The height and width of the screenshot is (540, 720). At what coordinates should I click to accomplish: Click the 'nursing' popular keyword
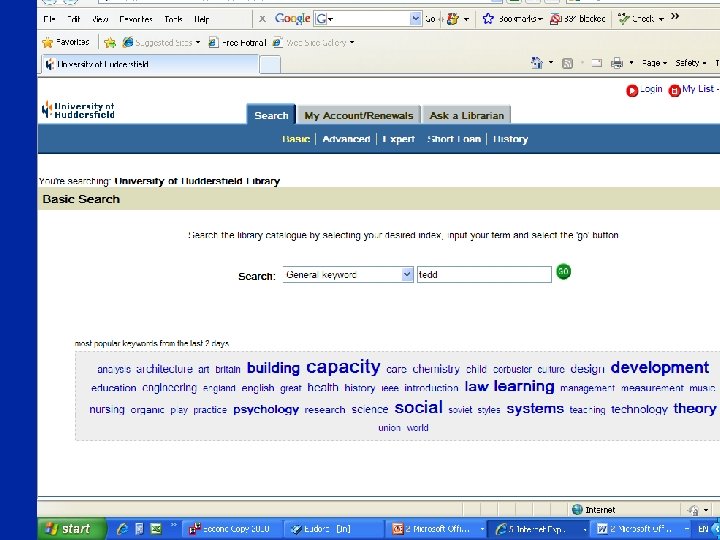pos(107,409)
